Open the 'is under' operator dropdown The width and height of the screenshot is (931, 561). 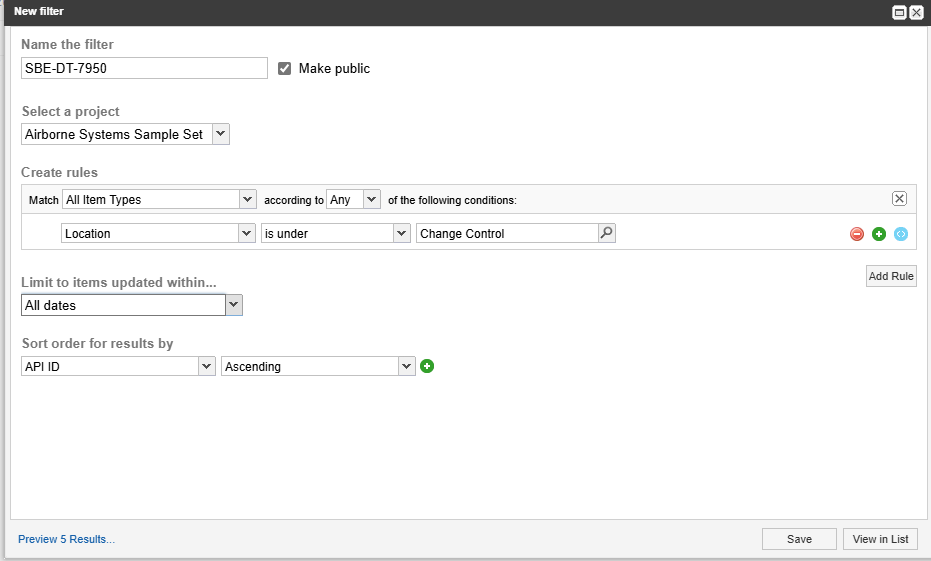(335, 233)
